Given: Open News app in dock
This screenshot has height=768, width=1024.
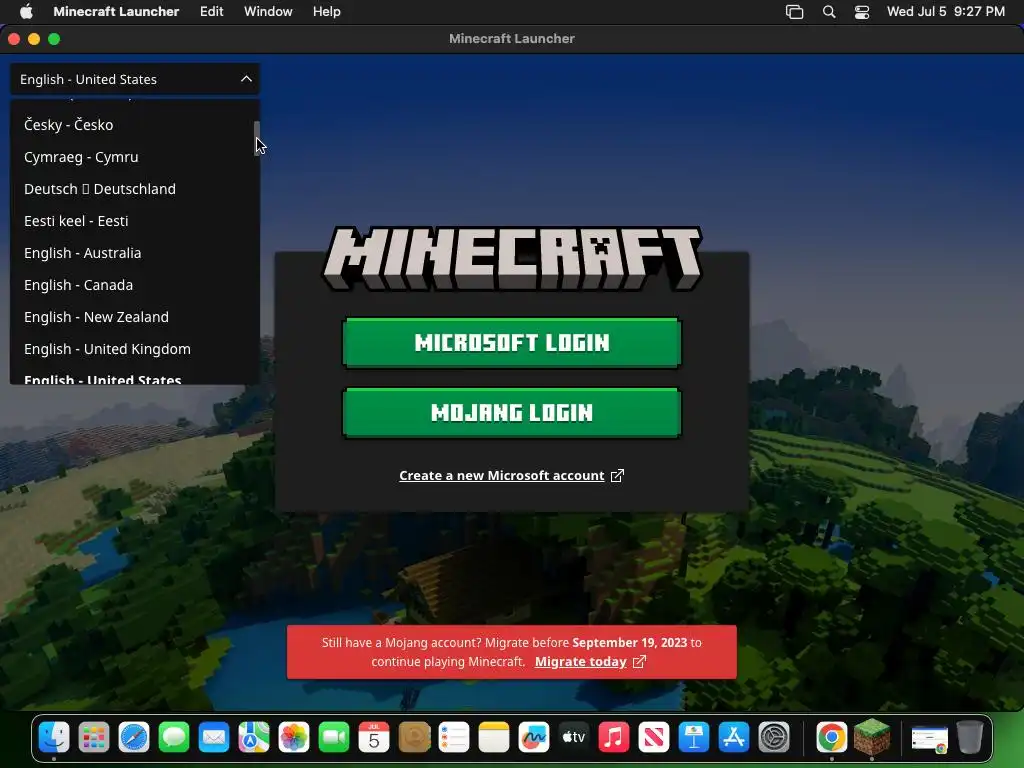Looking at the screenshot, I should click(x=653, y=738).
